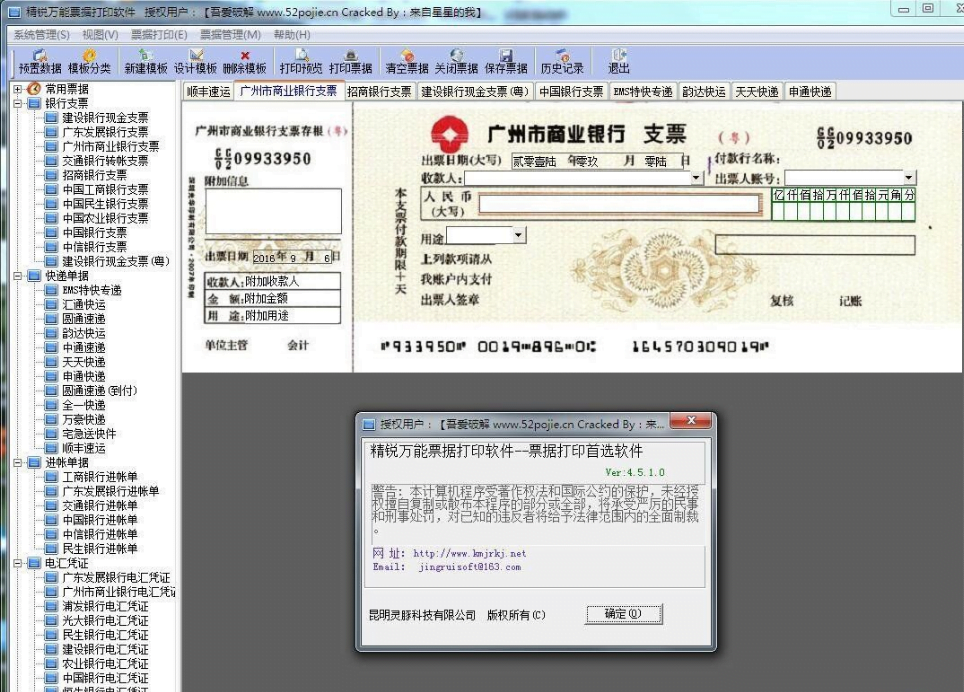Select 汇通快运 in tree
This screenshot has height=692, width=964.
[84, 305]
